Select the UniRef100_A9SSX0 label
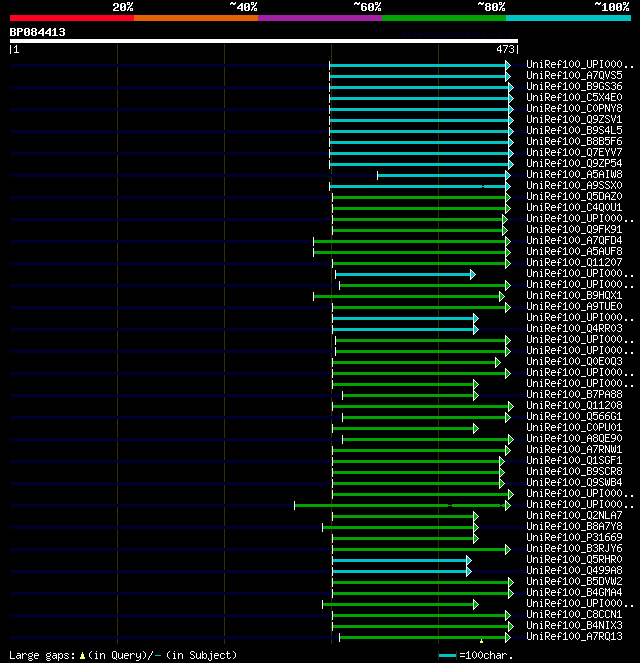The width and height of the screenshot is (640, 663). coord(574,186)
